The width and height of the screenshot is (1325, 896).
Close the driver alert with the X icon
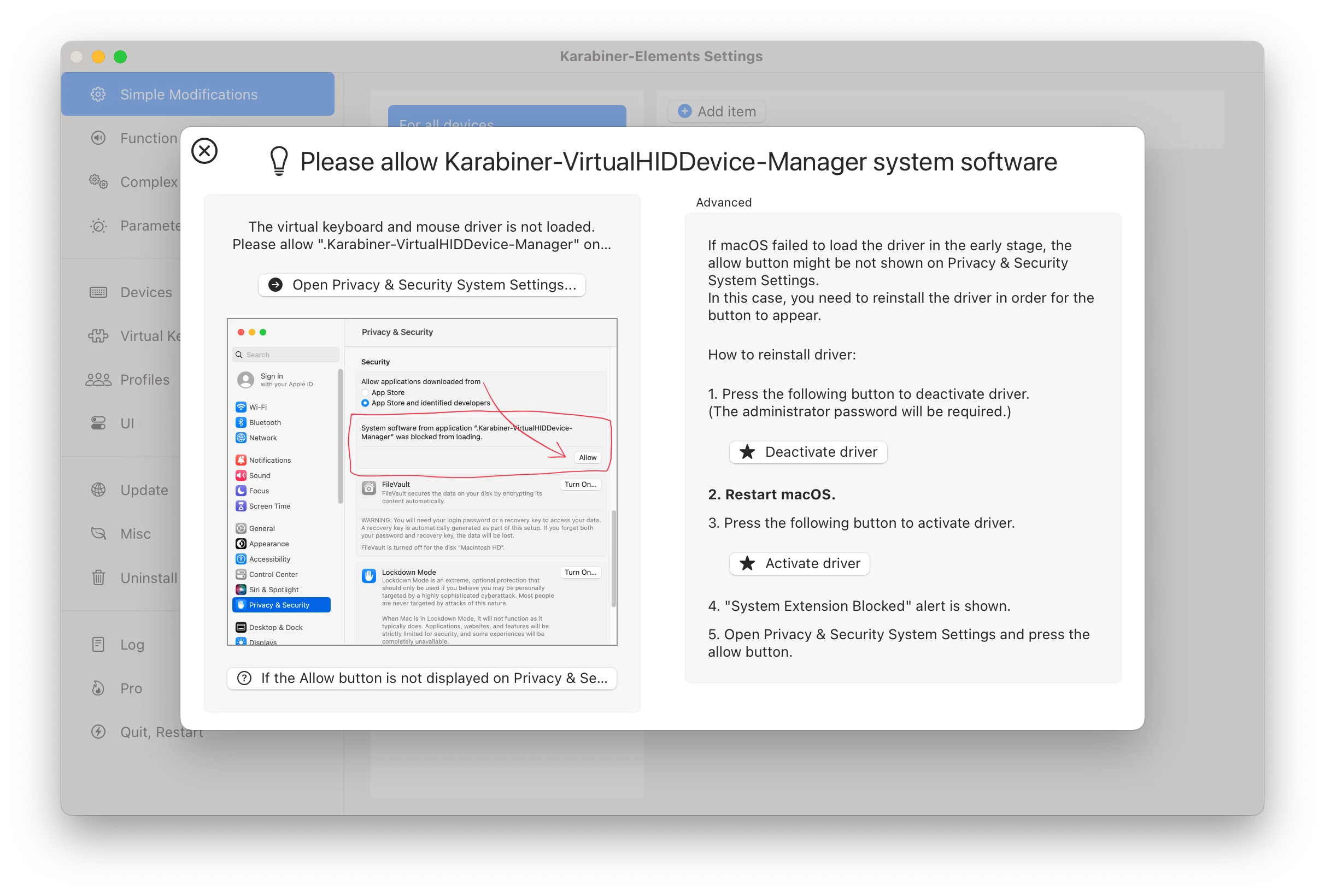204,151
